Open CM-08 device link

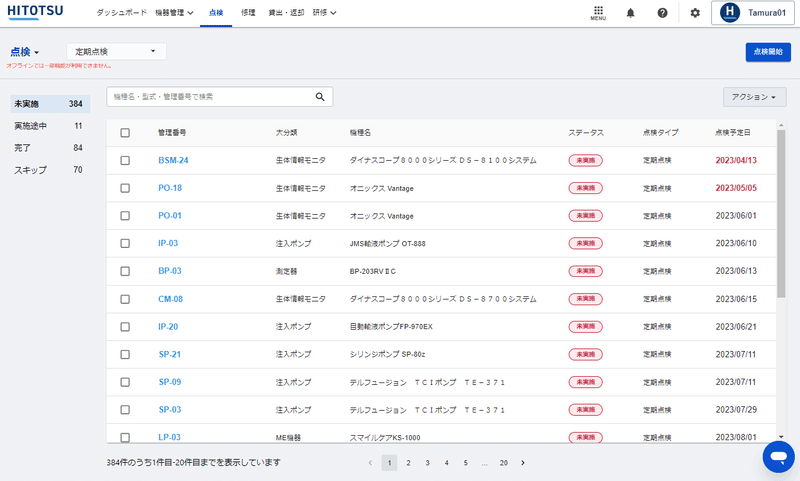[x=170, y=299]
